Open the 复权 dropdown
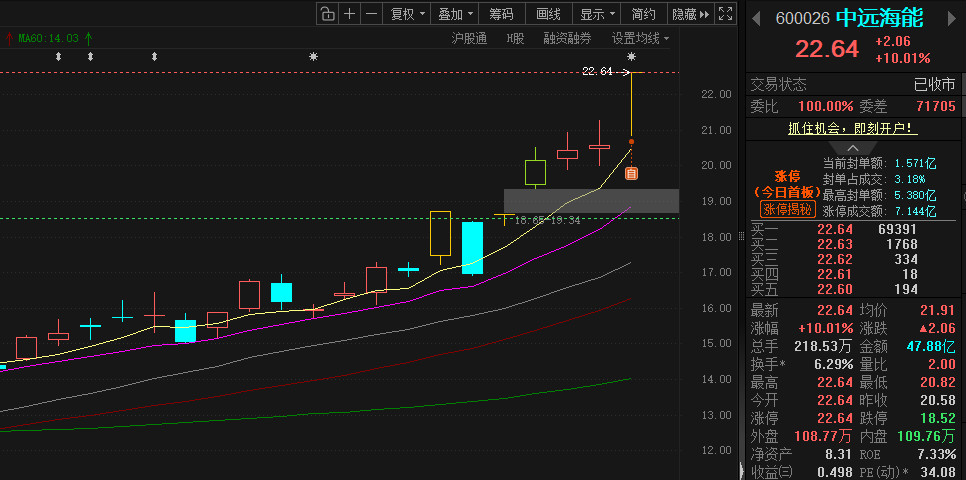The image size is (966, 480). [x=407, y=14]
